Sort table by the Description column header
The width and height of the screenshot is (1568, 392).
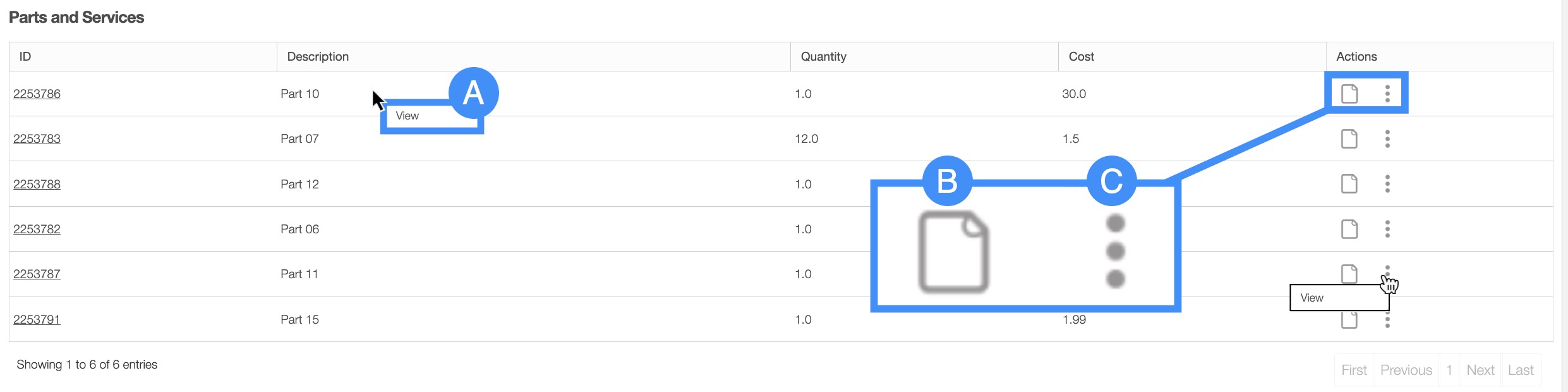(x=318, y=56)
